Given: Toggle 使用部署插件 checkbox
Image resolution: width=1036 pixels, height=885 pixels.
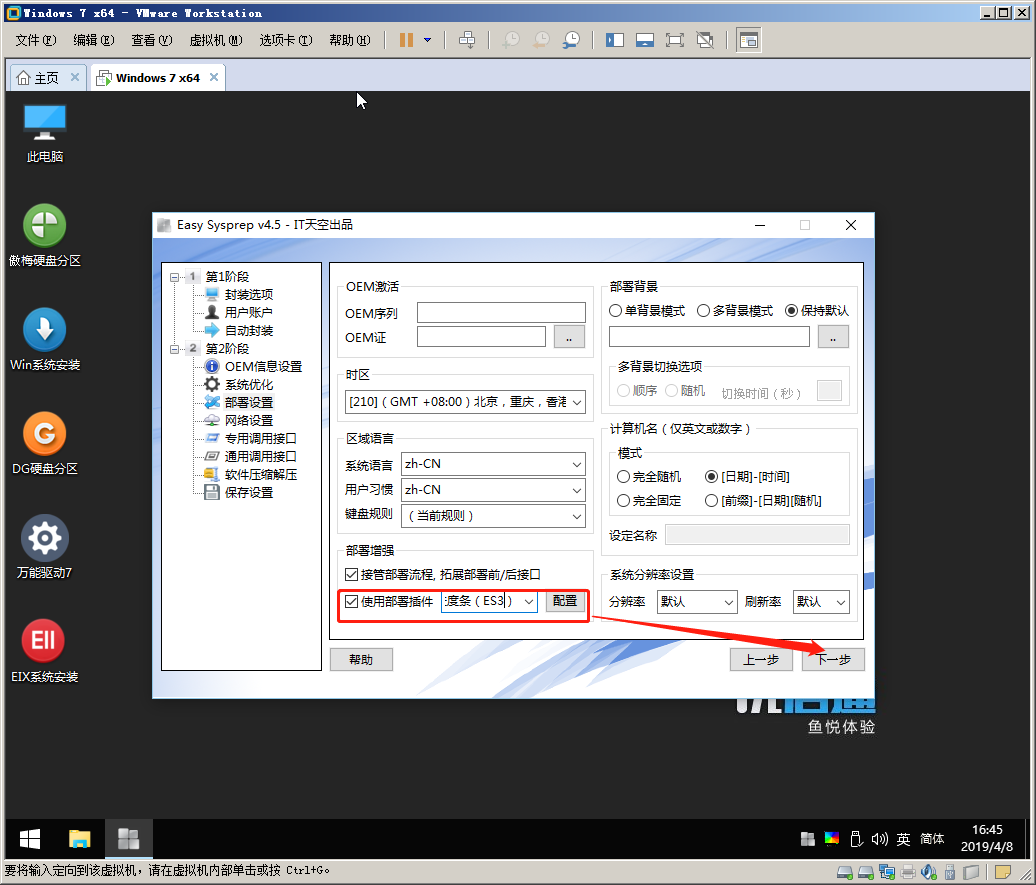Looking at the screenshot, I should pyautogui.click(x=352, y=601).
